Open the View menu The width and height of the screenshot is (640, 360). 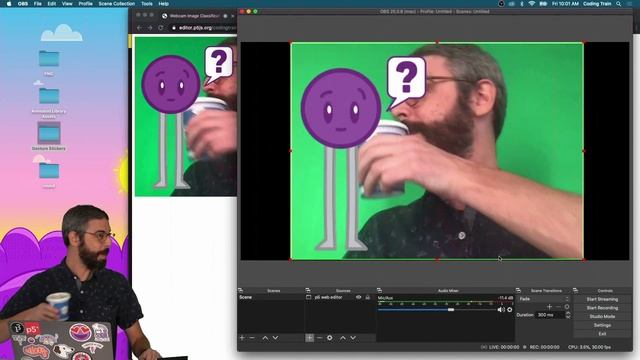click(67, 4)
